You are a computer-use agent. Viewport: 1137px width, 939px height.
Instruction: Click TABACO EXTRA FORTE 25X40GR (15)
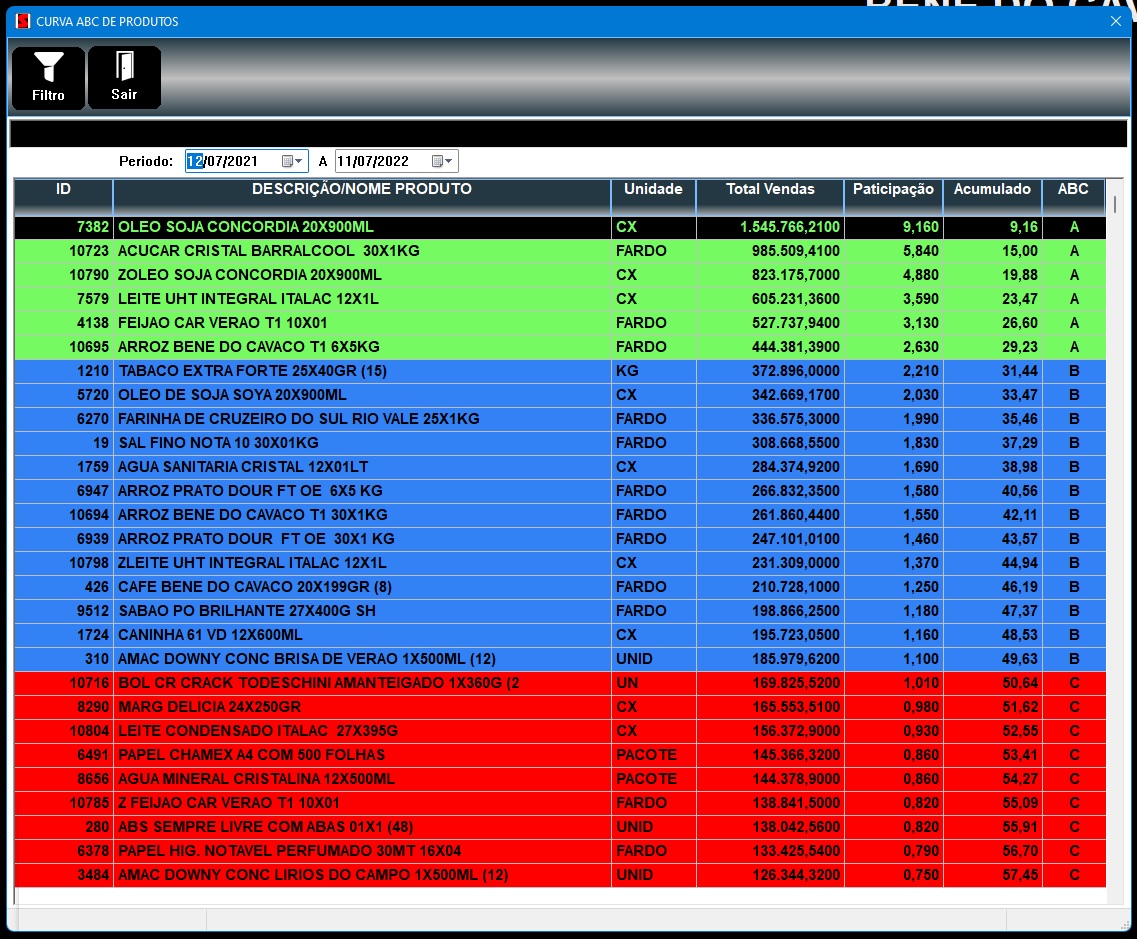560,371
